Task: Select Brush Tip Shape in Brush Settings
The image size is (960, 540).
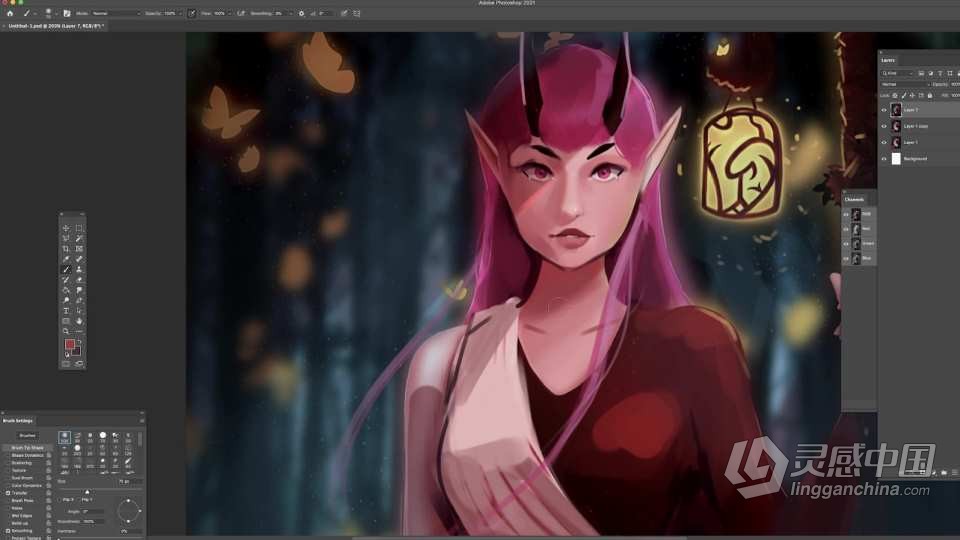Action: [x=28, y=448]
